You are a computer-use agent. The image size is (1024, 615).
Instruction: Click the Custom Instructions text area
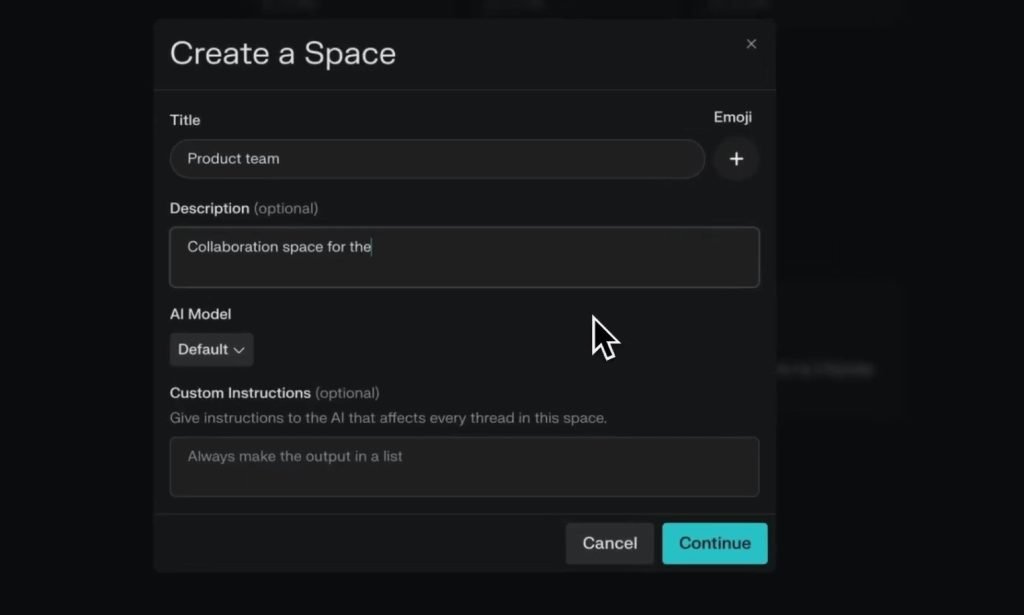tap(464, 466)
